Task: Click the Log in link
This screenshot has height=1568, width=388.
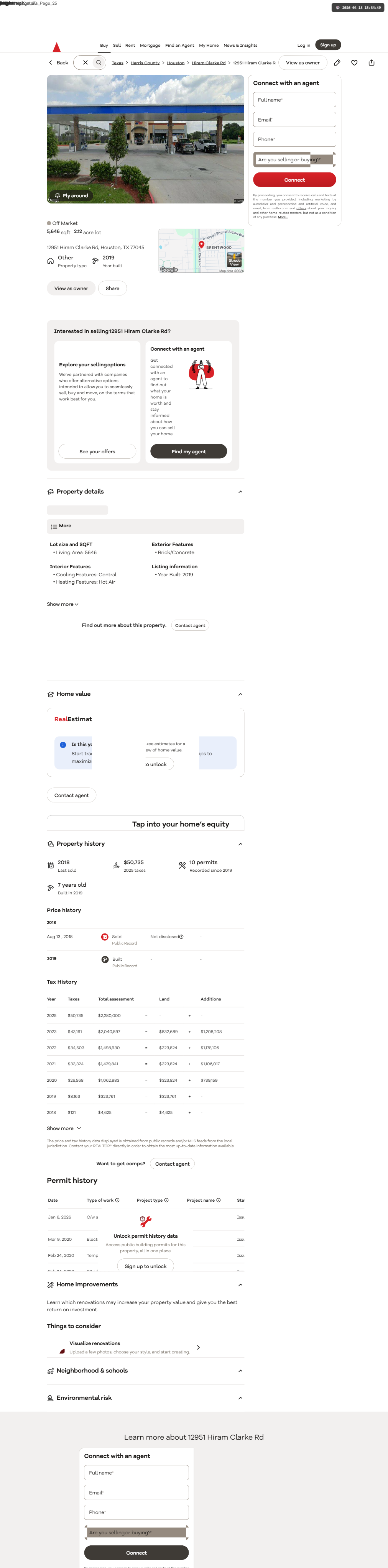Action: pyautogui.click(x=304, y=45)
